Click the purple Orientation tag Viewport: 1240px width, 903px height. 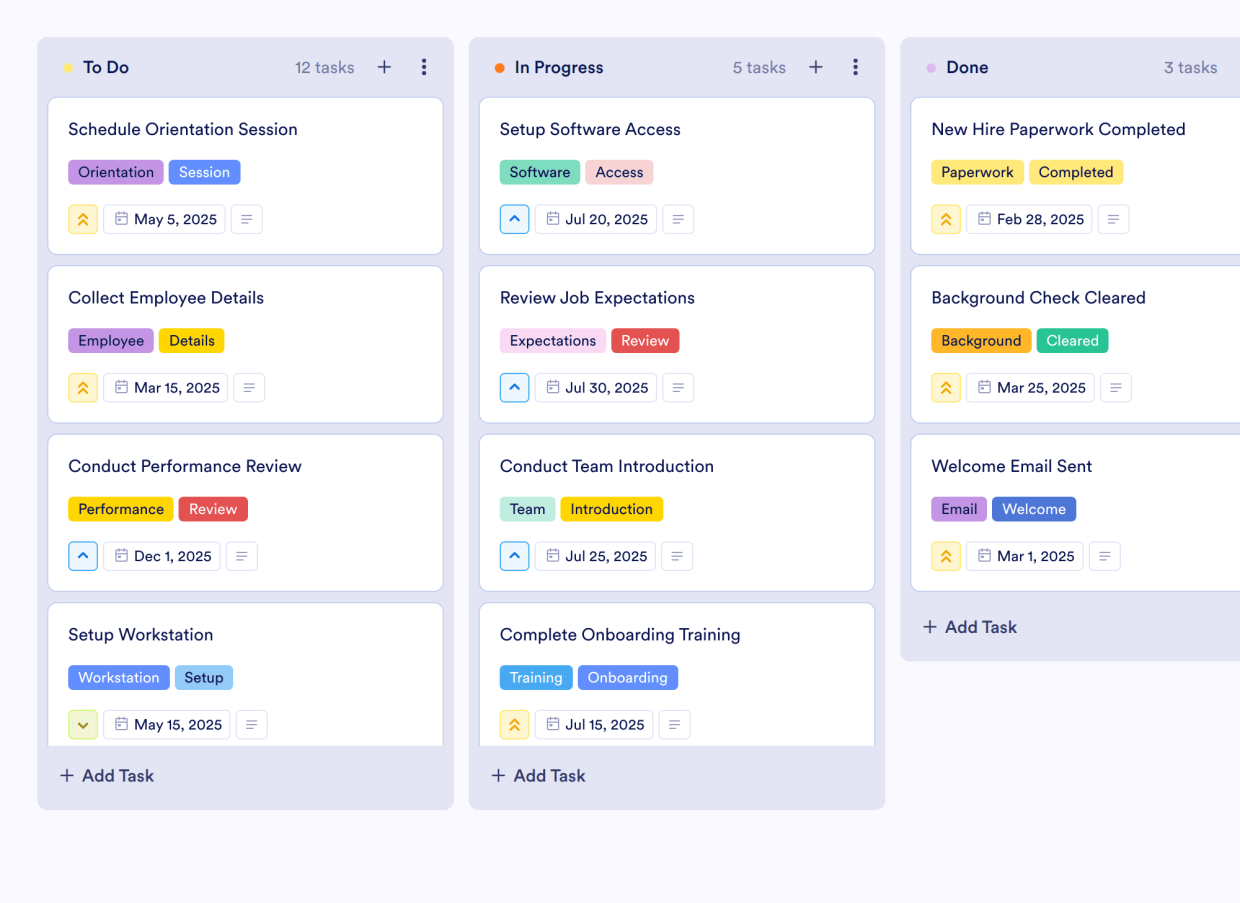[x=115, y=172]
